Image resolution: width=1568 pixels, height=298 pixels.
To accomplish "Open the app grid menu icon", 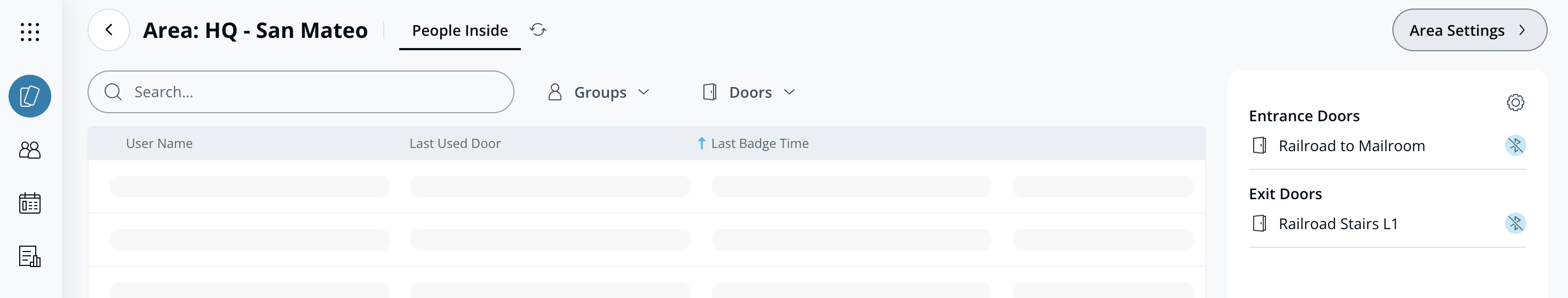I will (29, 32).
